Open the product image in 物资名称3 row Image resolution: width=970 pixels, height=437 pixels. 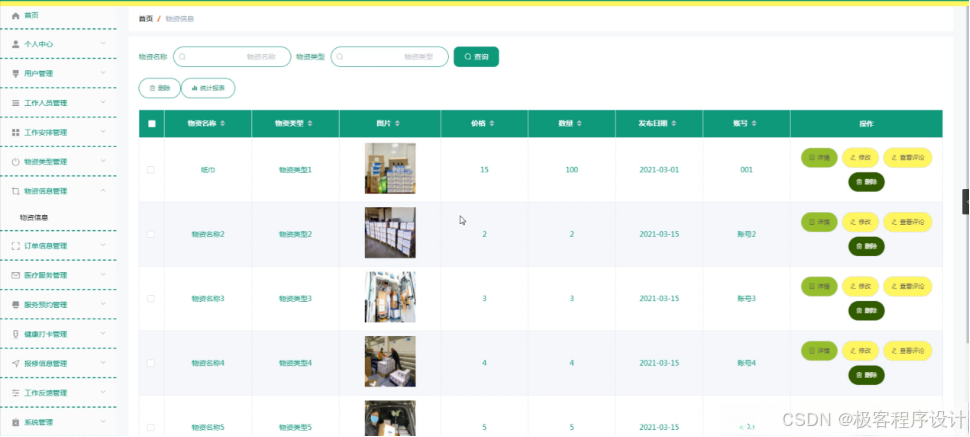click(x=390, y=297)
